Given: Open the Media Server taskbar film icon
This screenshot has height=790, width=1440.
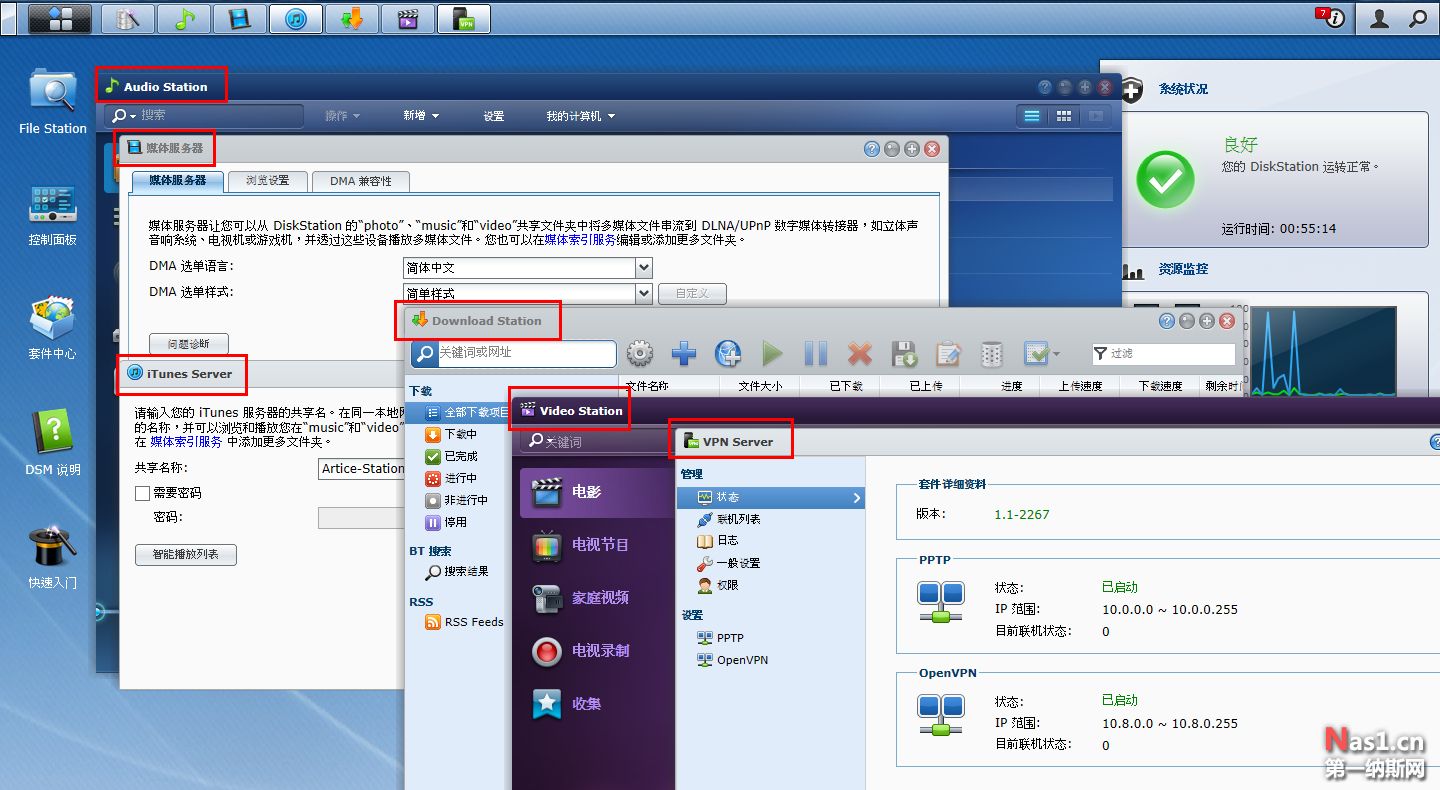Looking at the screenshot, I should pyautogui.click(x=240, y=18).
